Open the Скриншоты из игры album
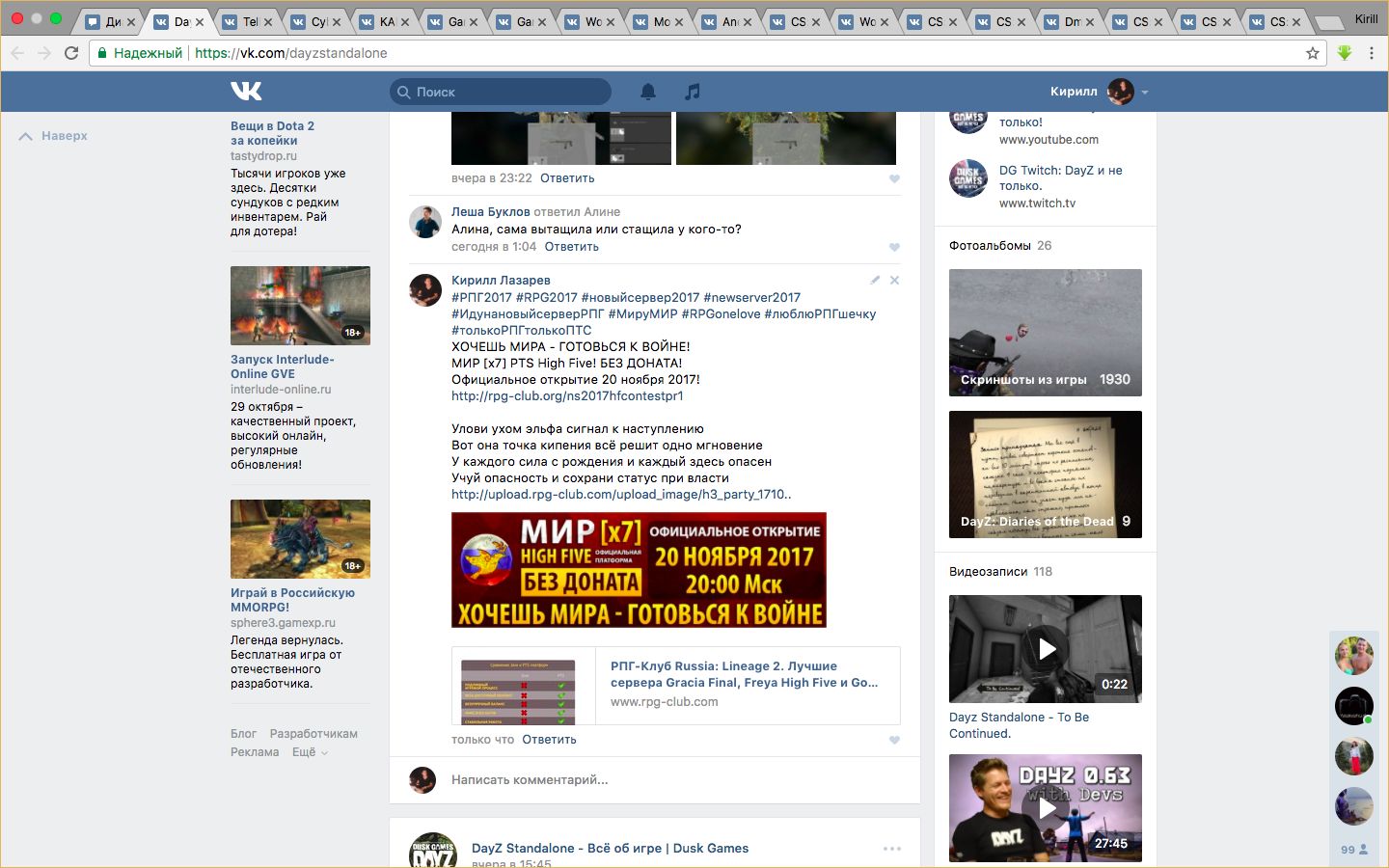The width and height of the screenshot is (1389, 868). 1046,333
